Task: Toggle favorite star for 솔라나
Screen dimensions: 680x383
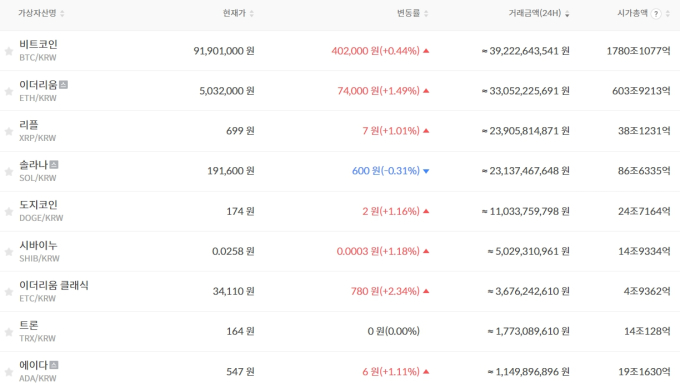Action: (9, 172)
